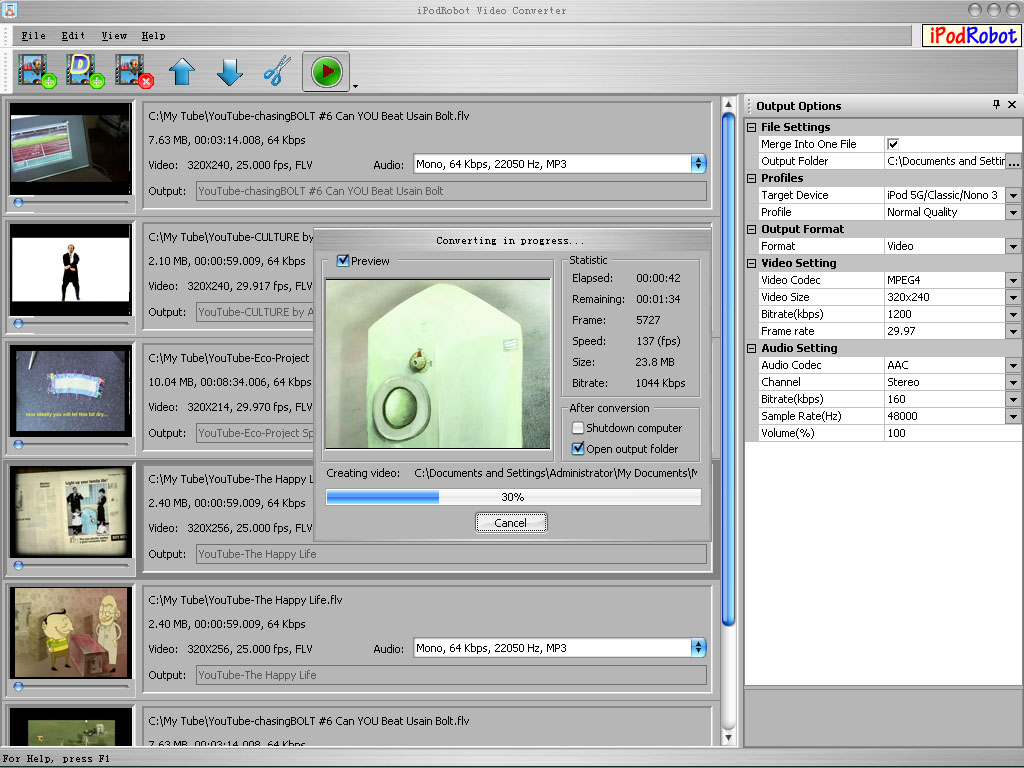Open the Help menu

pyautogui.click(x=153, y=36)
